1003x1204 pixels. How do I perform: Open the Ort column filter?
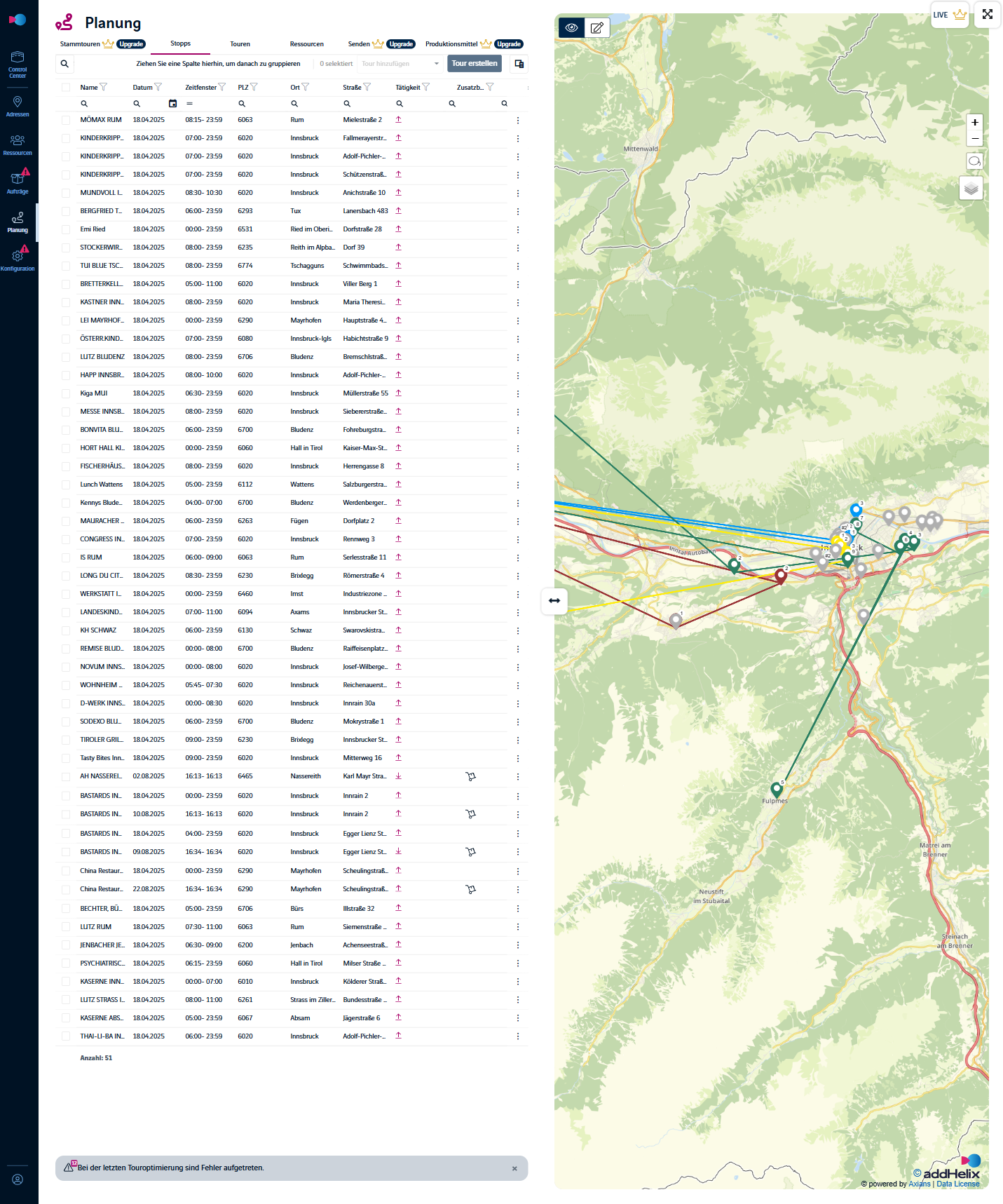tap(306, 88)
